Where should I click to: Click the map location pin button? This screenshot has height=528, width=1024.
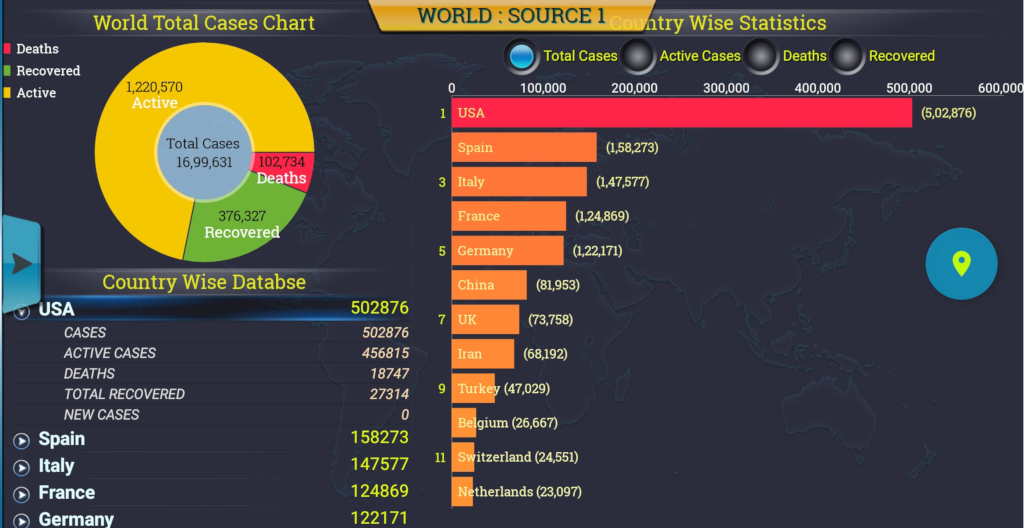(x=961, y=264)
